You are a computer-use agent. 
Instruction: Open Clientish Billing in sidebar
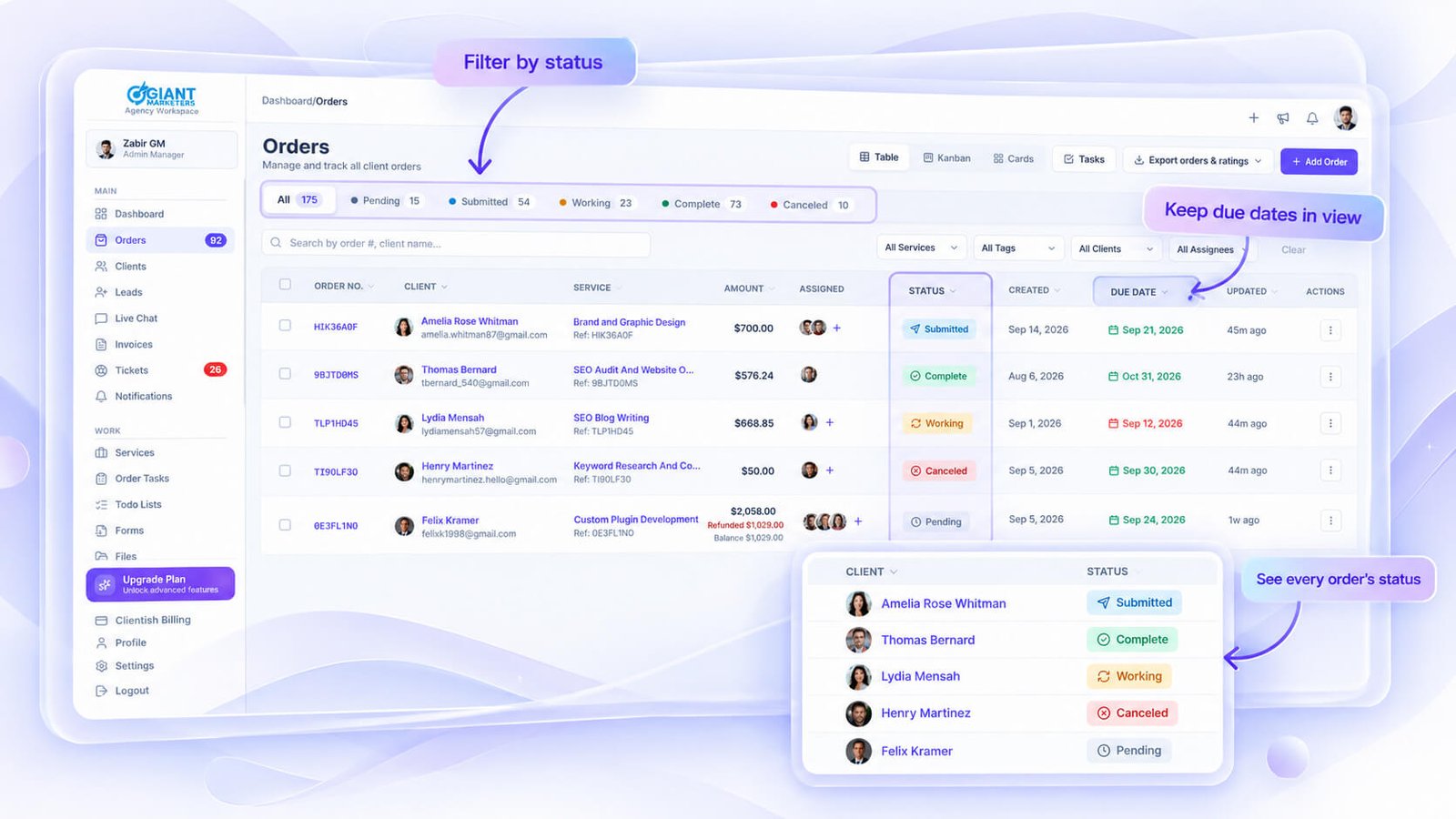tap(143, 621)
